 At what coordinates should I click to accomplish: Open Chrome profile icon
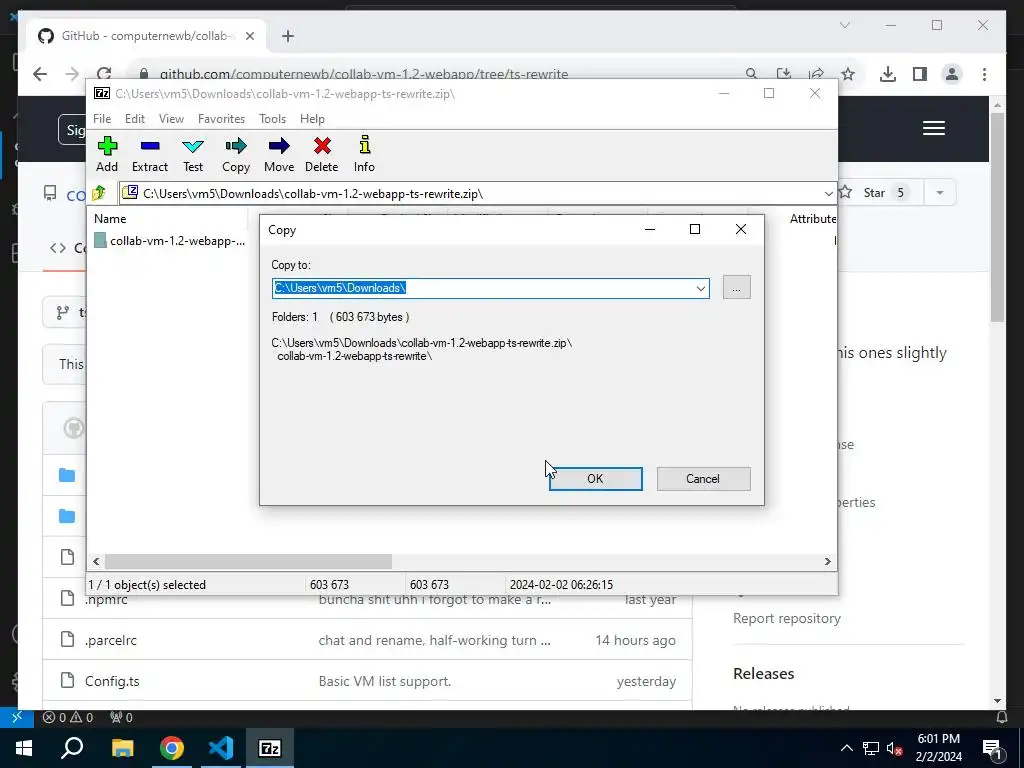pos(952,74)
